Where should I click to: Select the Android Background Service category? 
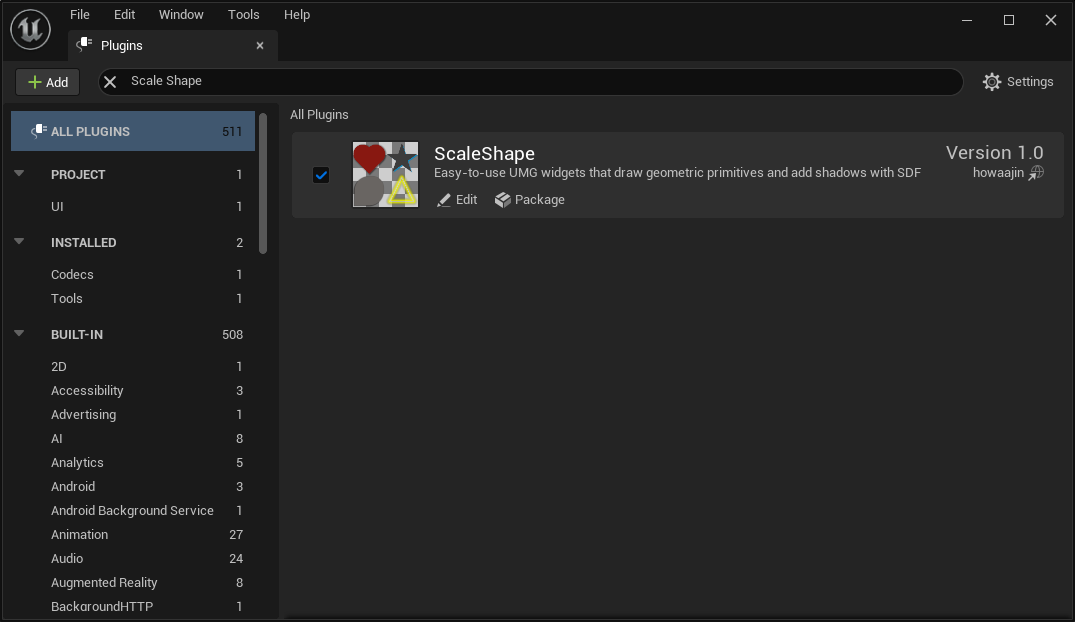coord(133,510)
